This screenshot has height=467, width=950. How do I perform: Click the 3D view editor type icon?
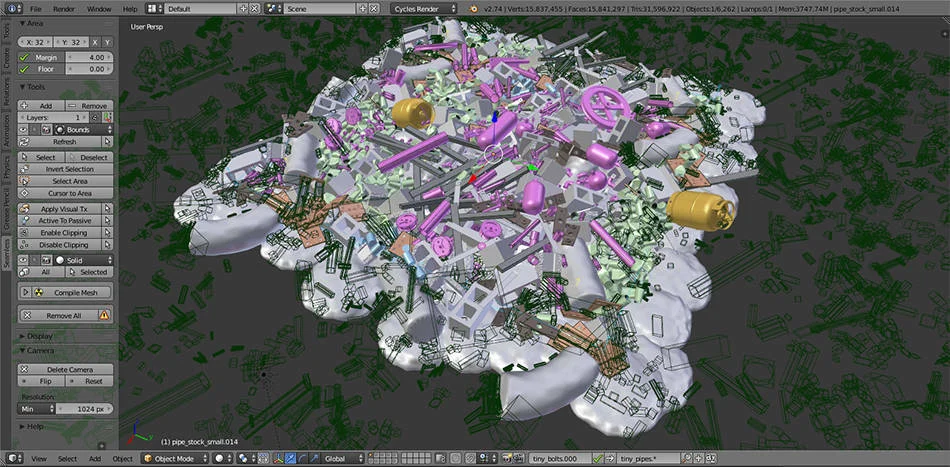click(x=9, y=459)
